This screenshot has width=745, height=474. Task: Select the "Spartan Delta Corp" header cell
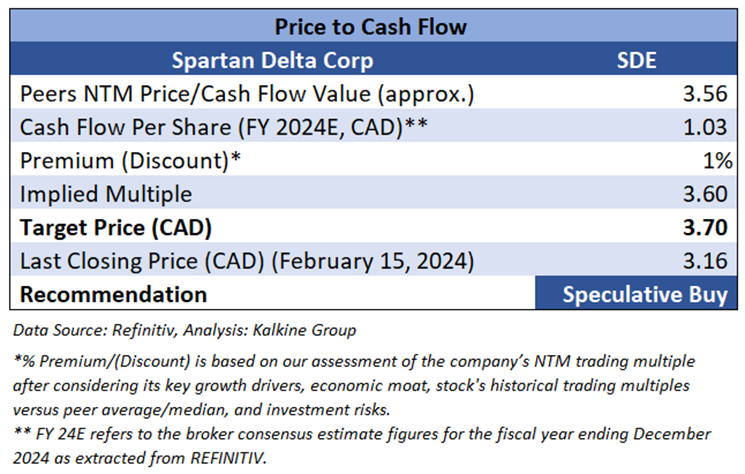[x=273, y=60]
